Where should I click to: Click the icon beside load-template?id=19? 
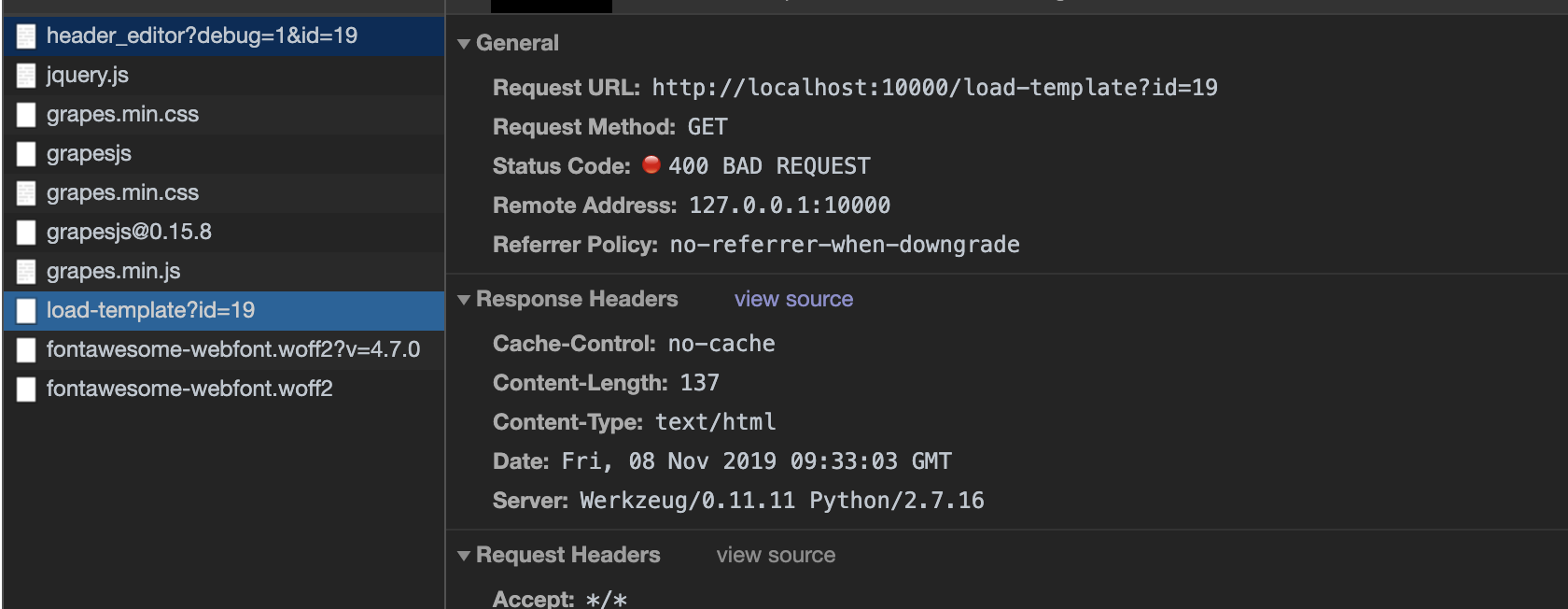[x=25, y=311]
